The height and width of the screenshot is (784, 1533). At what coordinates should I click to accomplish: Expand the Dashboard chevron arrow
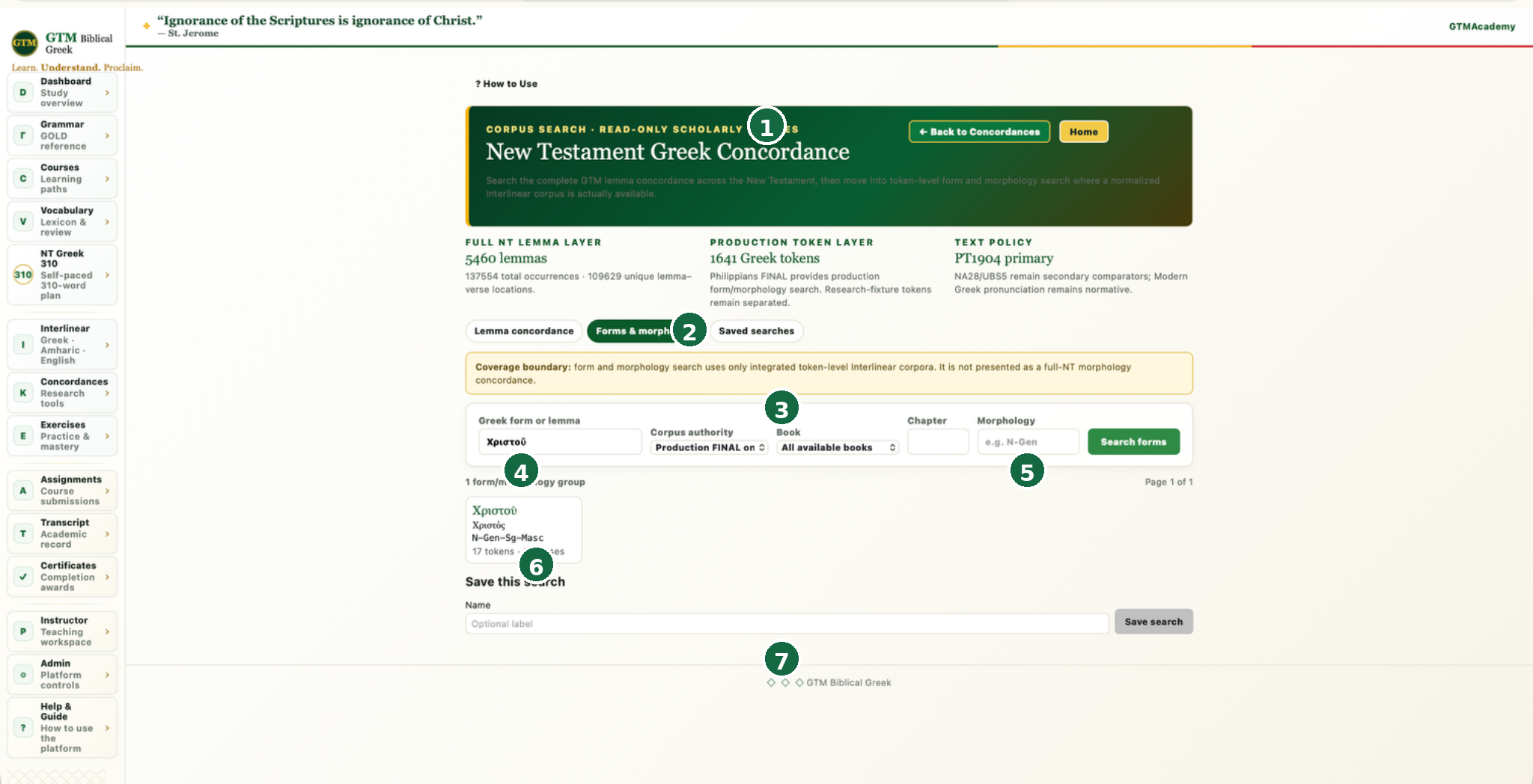pyautogui.click(x=107, y=93)
